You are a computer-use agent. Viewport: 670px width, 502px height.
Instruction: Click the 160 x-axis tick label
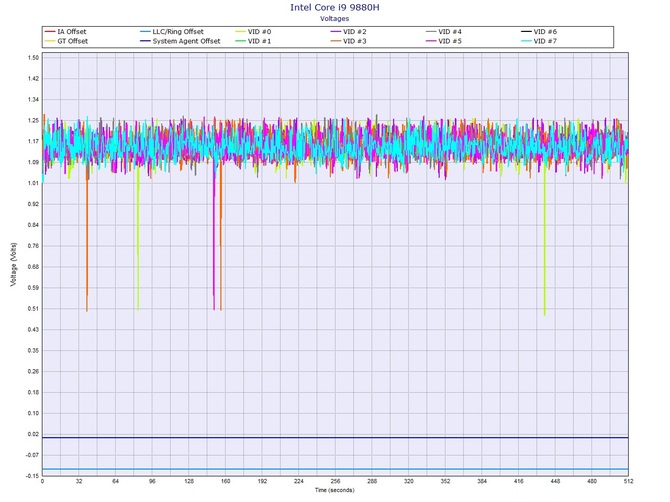pos(226,481)
